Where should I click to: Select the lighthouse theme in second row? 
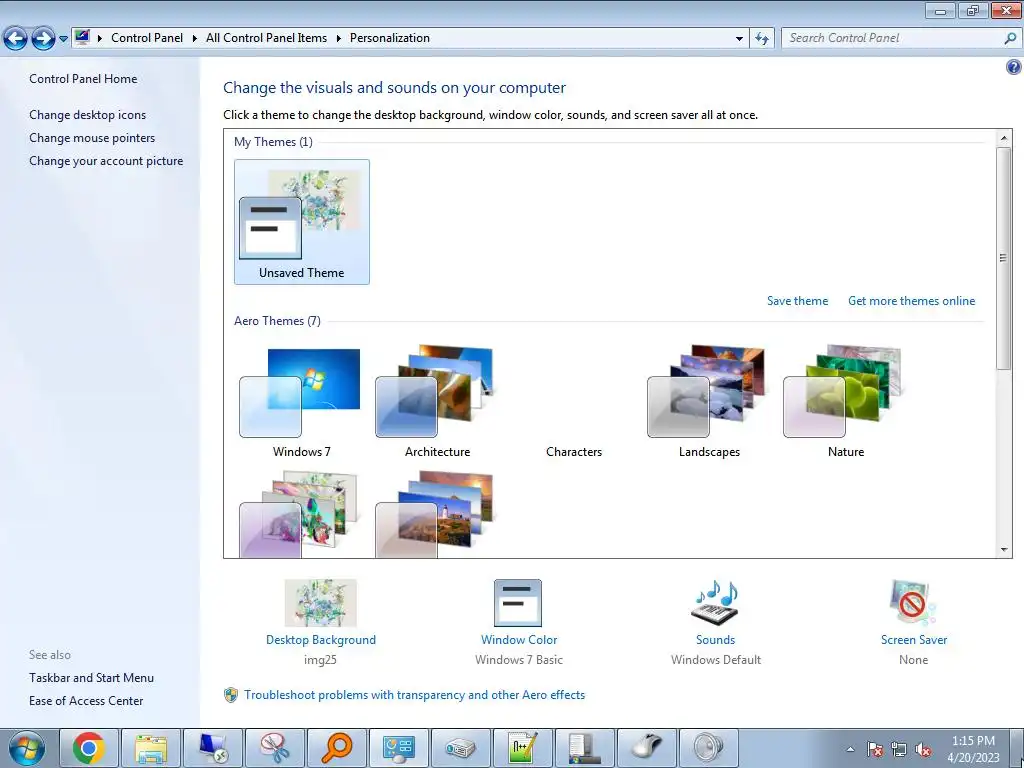click(x=434, y=515)
